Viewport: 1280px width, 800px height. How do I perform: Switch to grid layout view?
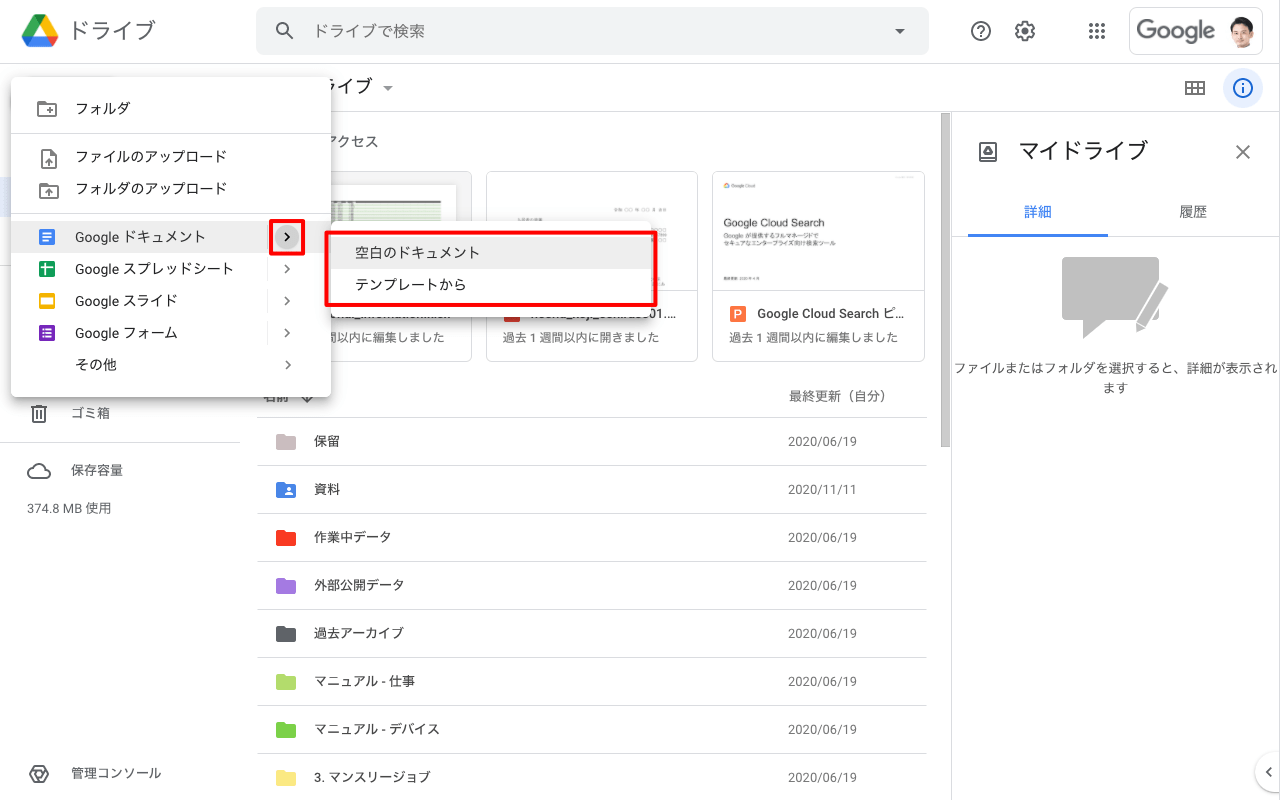pos(1195,88)
